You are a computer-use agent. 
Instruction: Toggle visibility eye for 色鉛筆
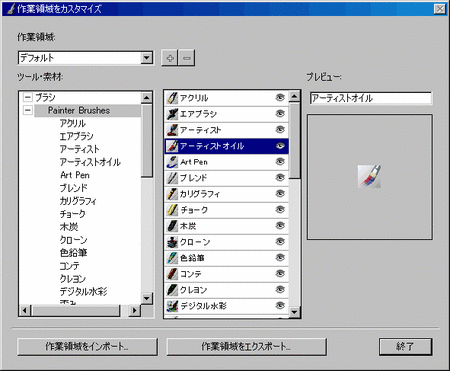click(x=280, y=257)
